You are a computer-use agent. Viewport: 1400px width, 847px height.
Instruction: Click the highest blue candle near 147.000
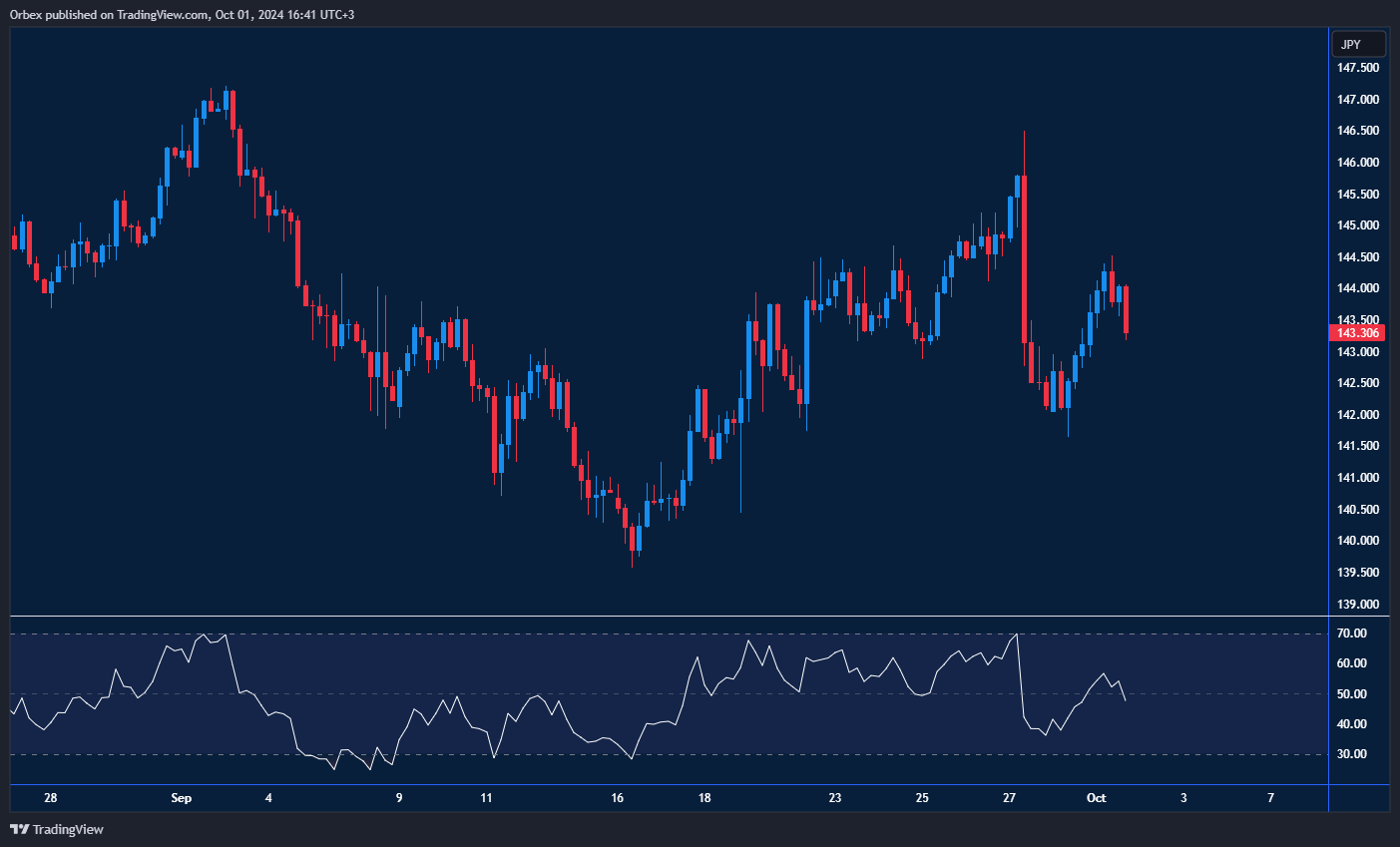coord(227,99)
